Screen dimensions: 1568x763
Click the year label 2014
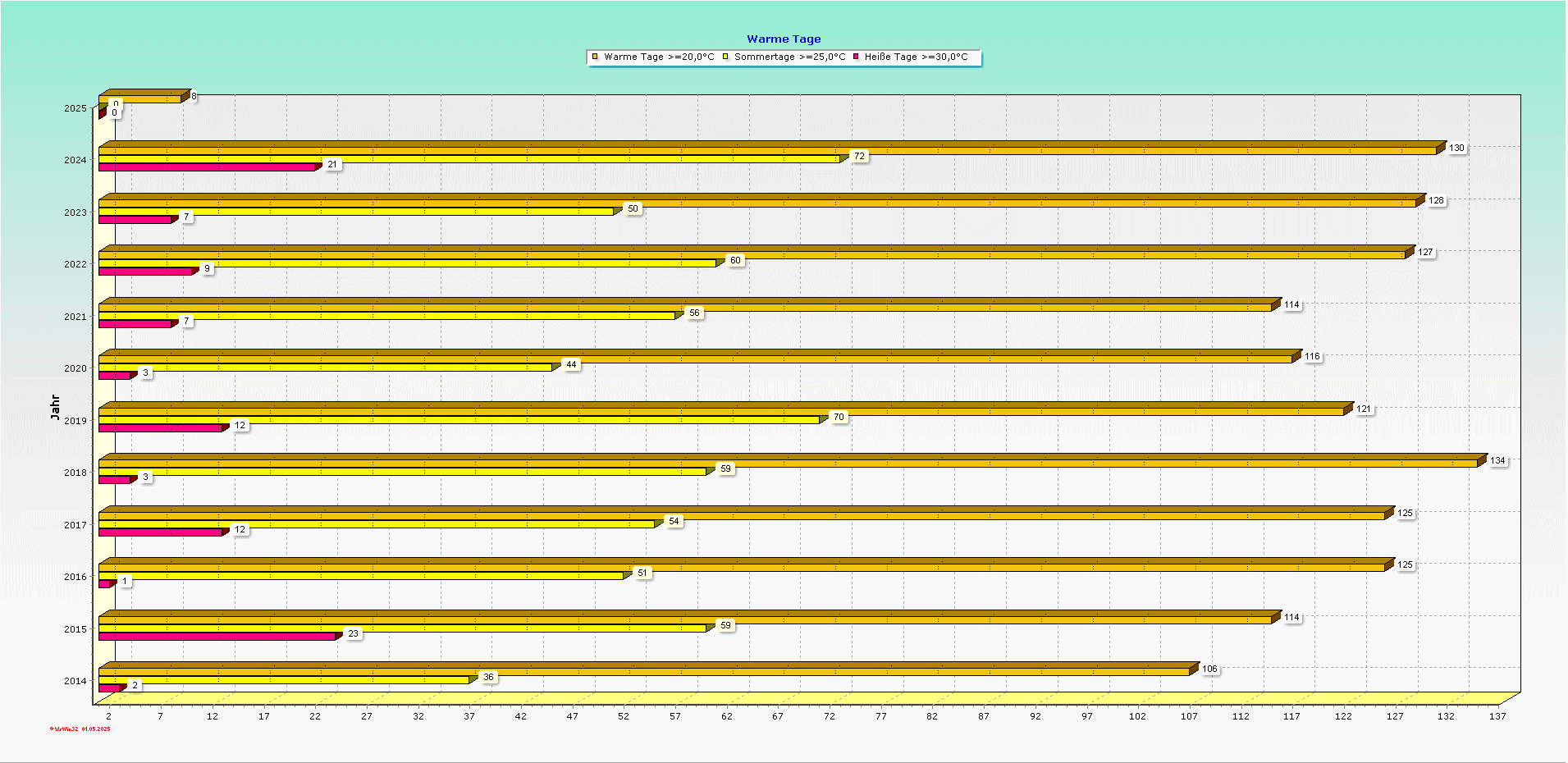[x=75, y=681]
